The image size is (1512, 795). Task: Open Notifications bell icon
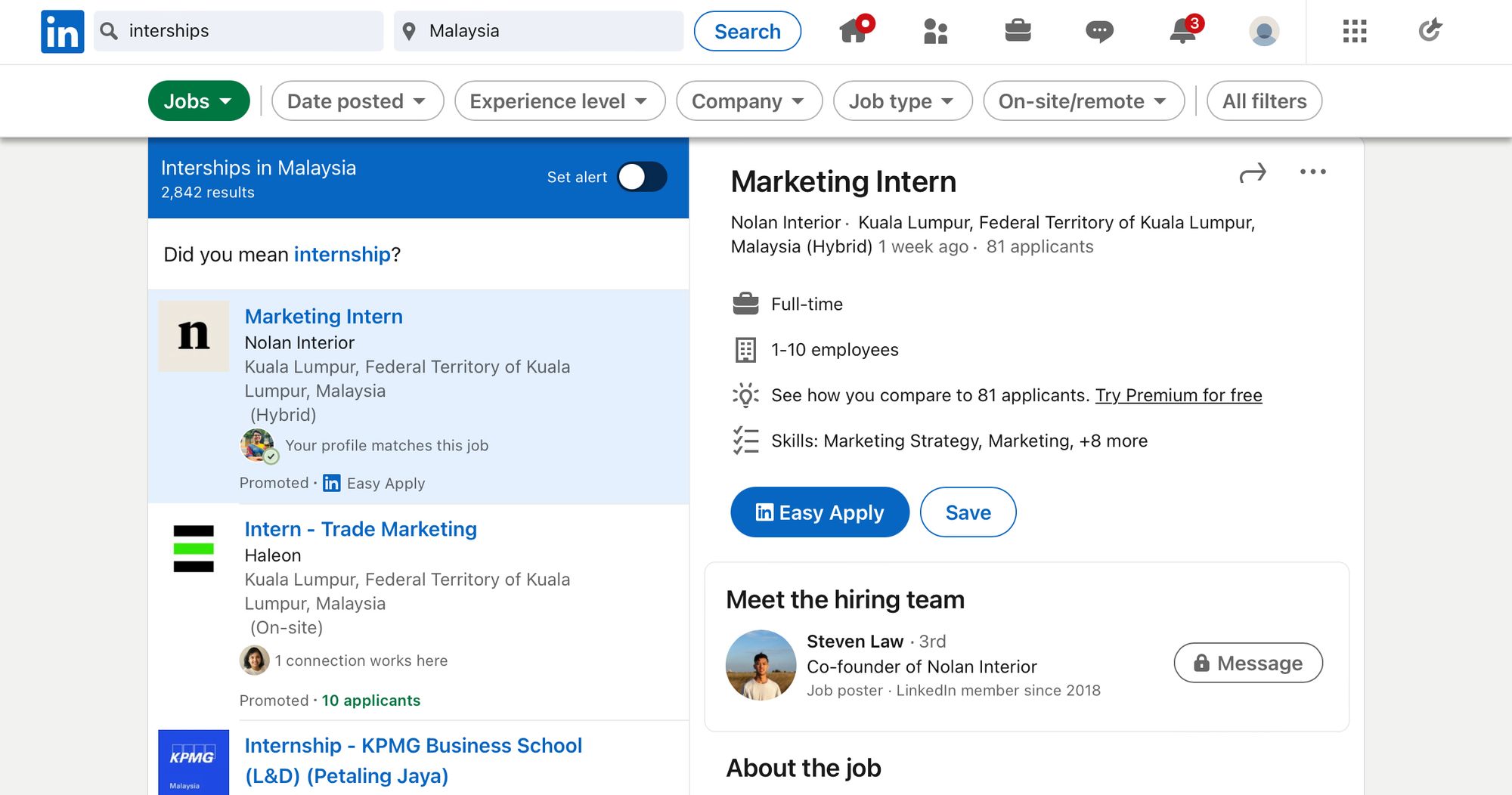coord(1185,30)
